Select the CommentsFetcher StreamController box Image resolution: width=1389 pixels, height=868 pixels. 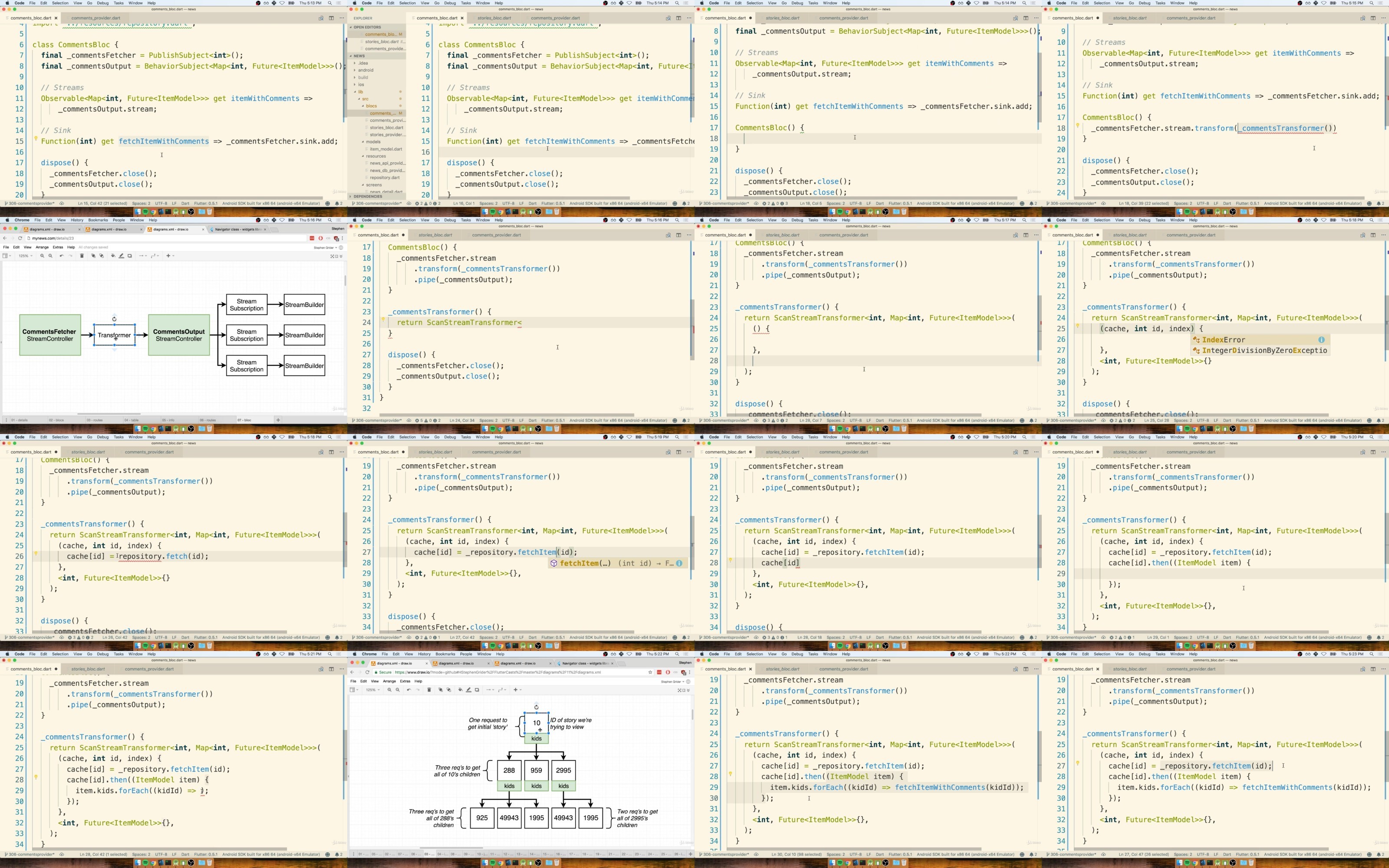click(50, 335)
